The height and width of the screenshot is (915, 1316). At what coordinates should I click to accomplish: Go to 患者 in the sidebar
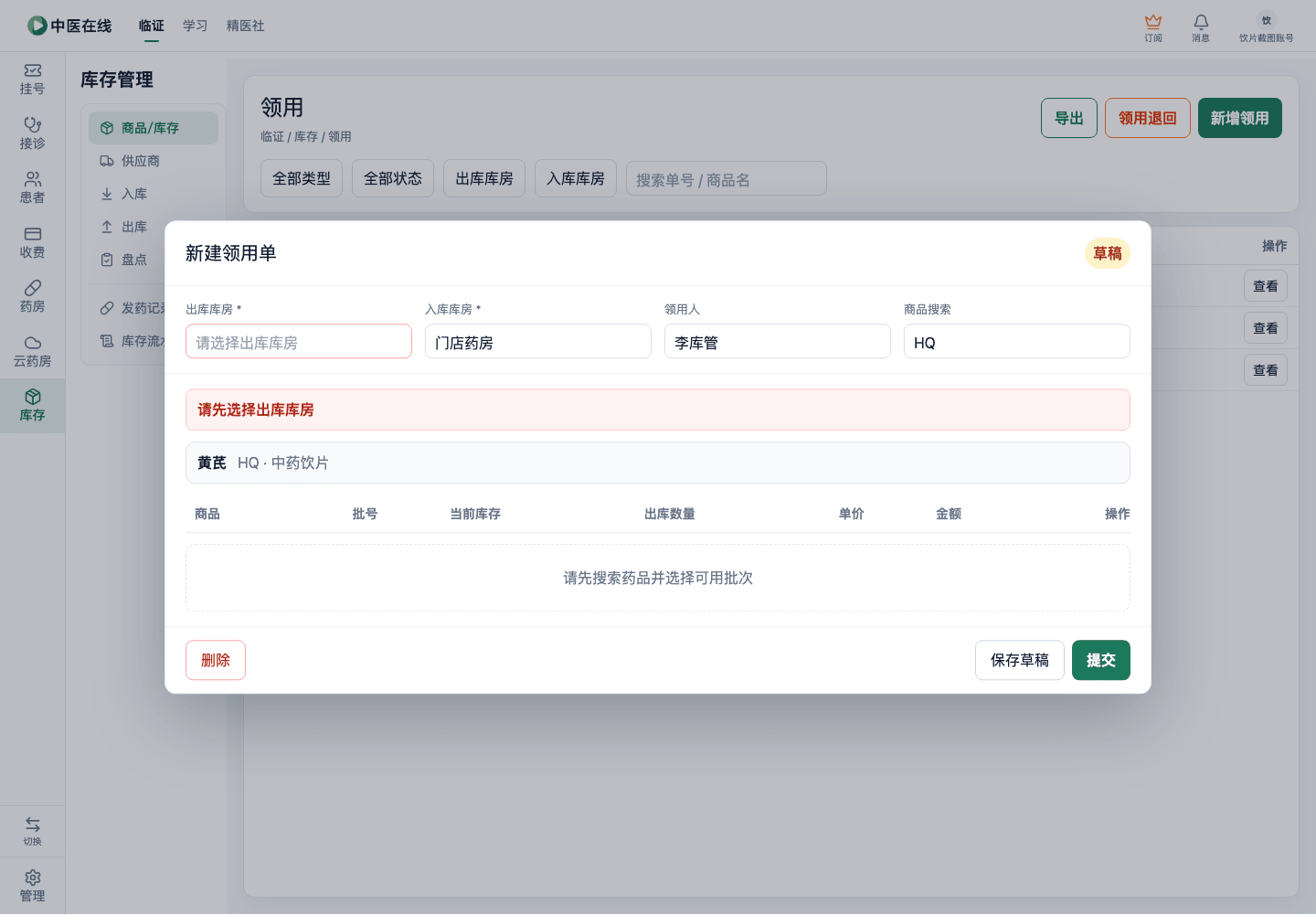[x=32, y=188]
